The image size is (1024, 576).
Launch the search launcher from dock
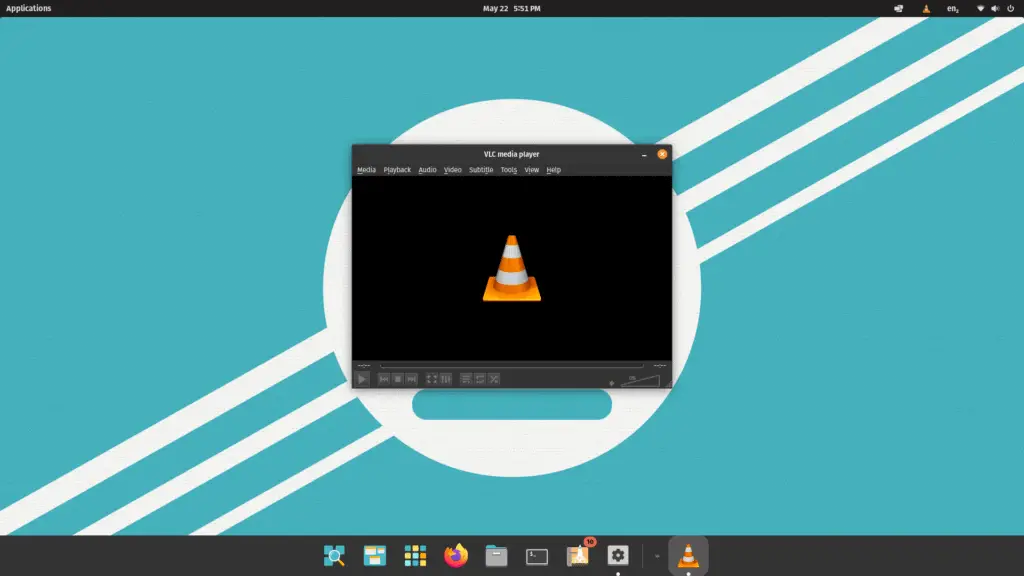coord(334,556)
